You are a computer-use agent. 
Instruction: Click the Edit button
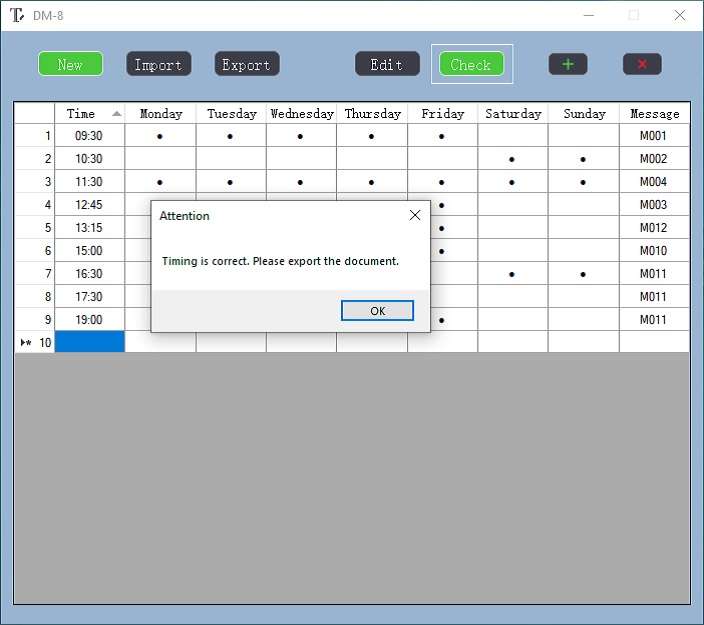[x=387, y=64]
